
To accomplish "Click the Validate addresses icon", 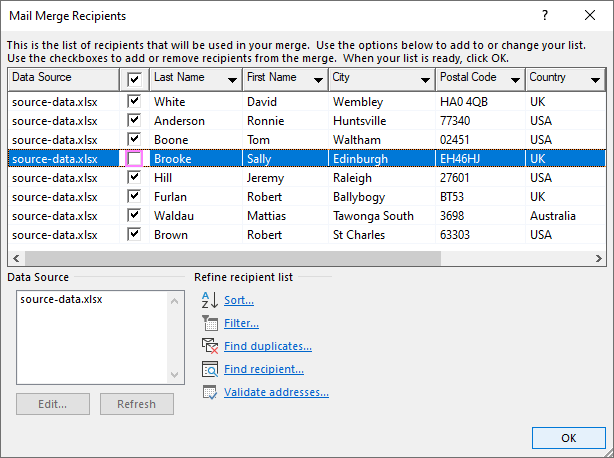I will [x=210, y=392].
